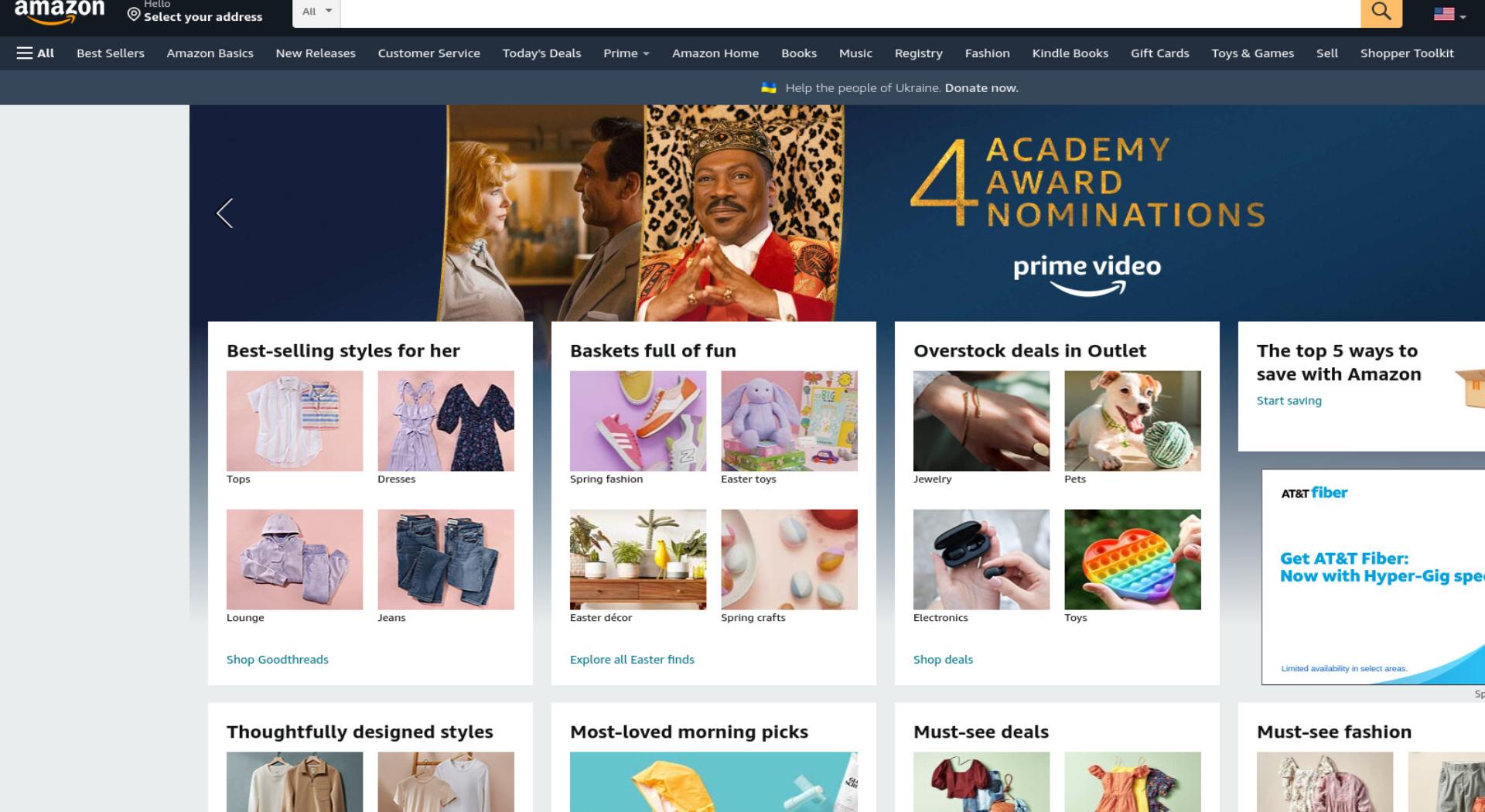
Task: Click the Shop Goodthreads link
Action: point(277,660)
